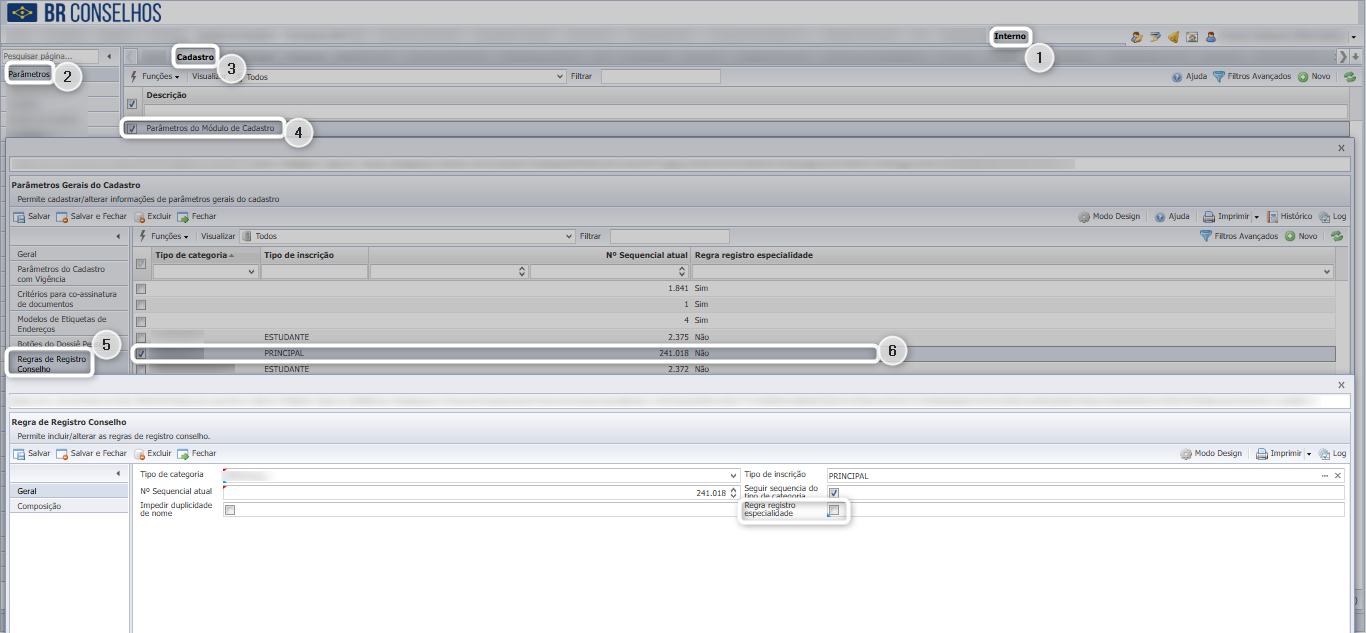Open Histórico in the Parâmetros Gerais toolbar
Image resolution: width=1366 pixels, height=633 pixels.
pyautogui.click(x=1289, y=216)
